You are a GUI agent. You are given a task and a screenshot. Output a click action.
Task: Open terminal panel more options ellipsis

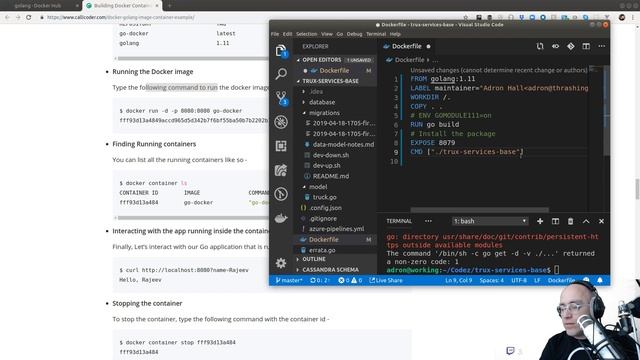(x=428, y=221)
